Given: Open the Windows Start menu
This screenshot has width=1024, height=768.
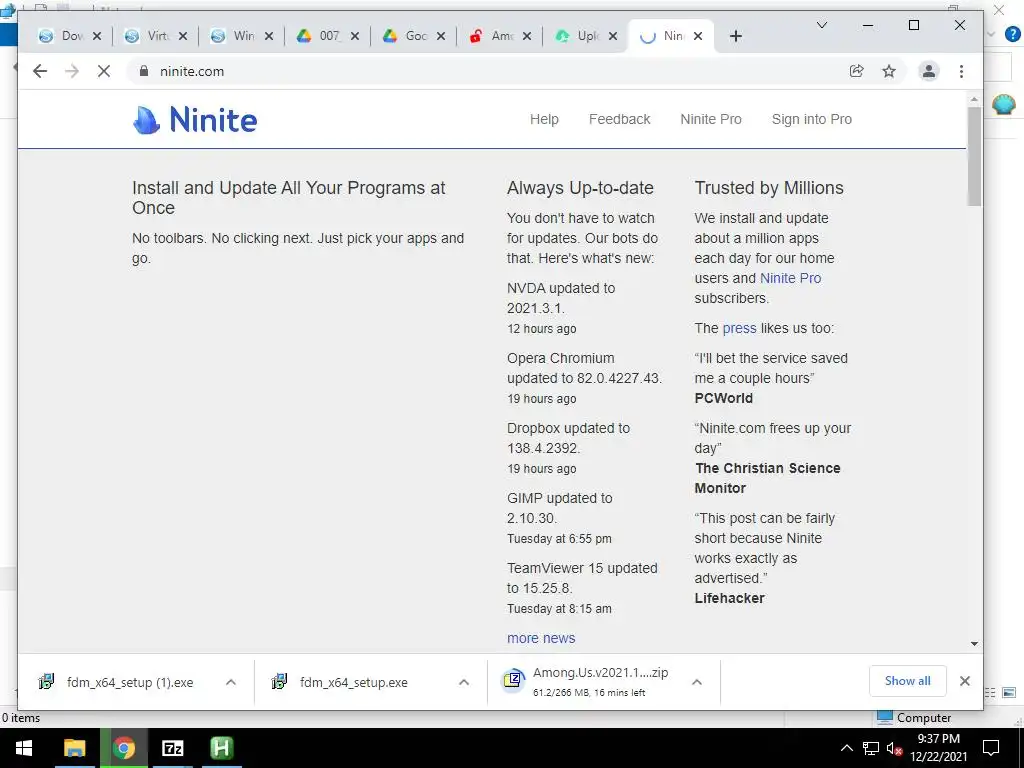Looking at the screenshot, I should (24, 748).
